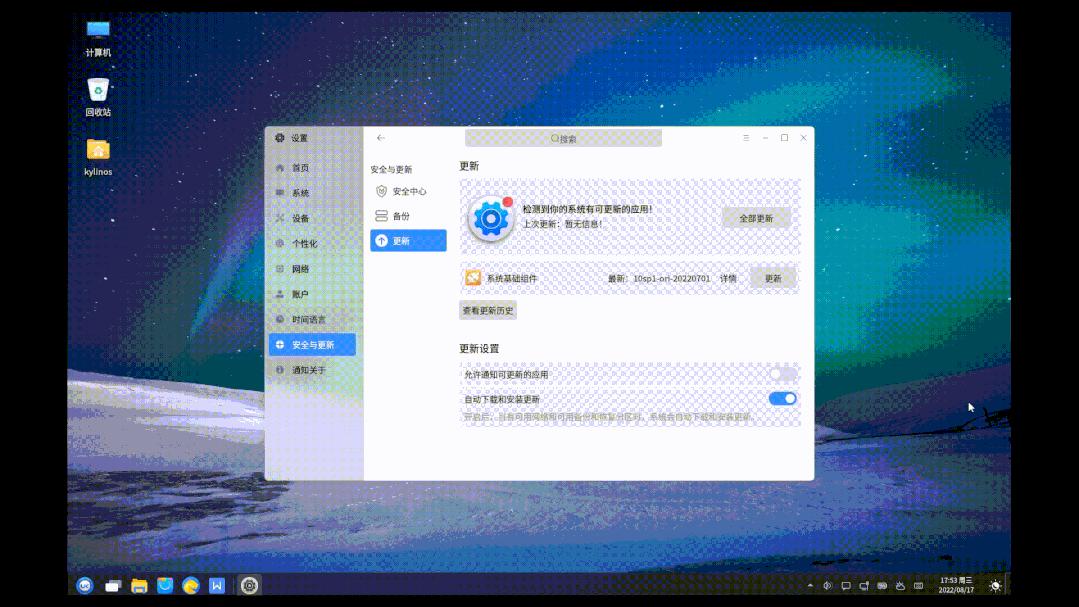Toggle night mode from the system tray
This screenshot has height=607, width=1079.
[994, 587]
